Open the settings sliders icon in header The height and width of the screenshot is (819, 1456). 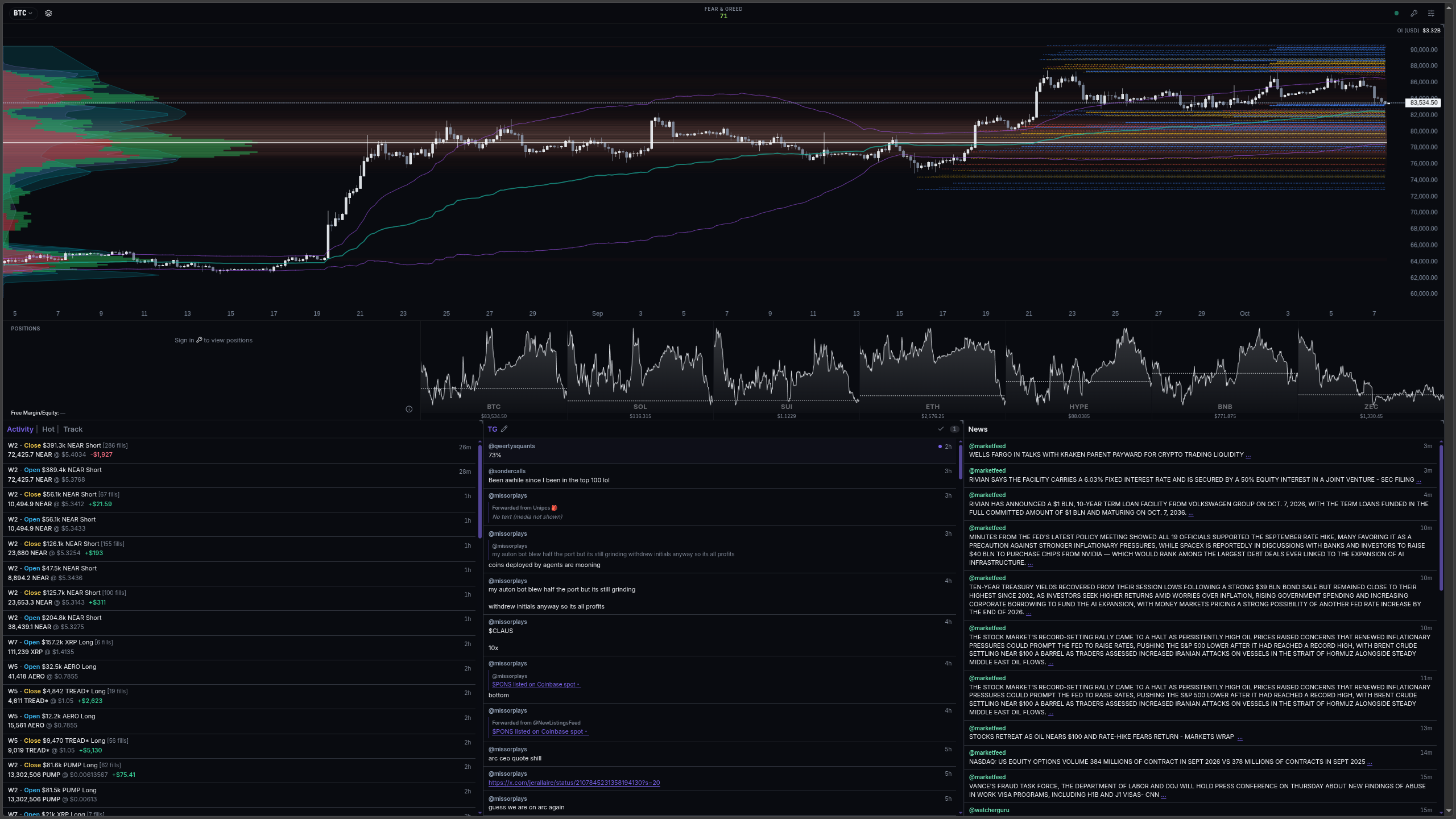(1432, 13)
